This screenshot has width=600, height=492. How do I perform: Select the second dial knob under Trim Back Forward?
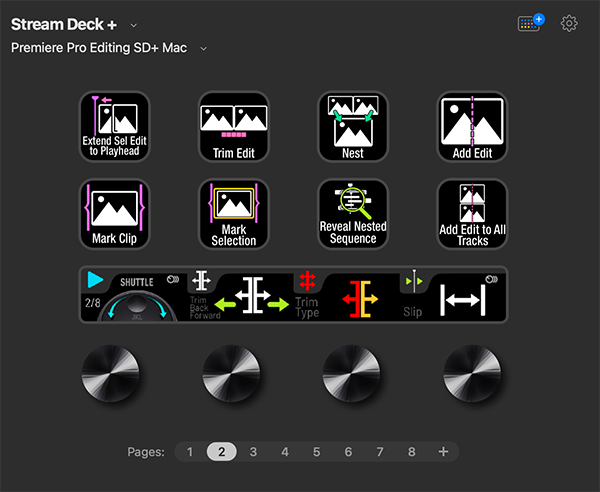(231, 373)
